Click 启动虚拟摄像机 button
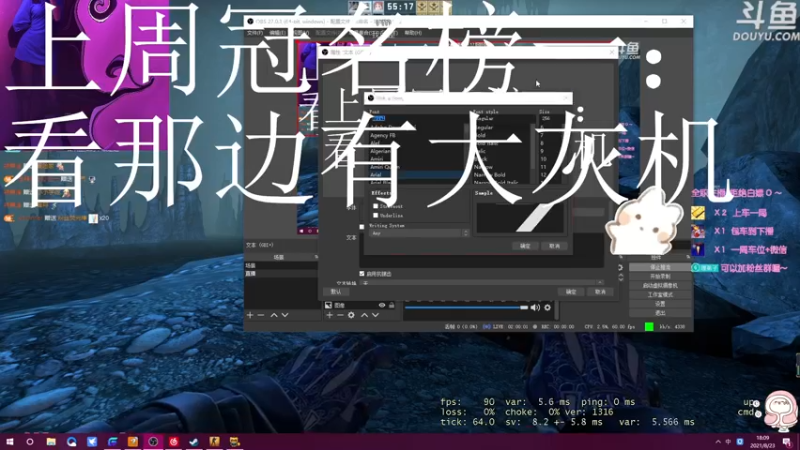 660,286
